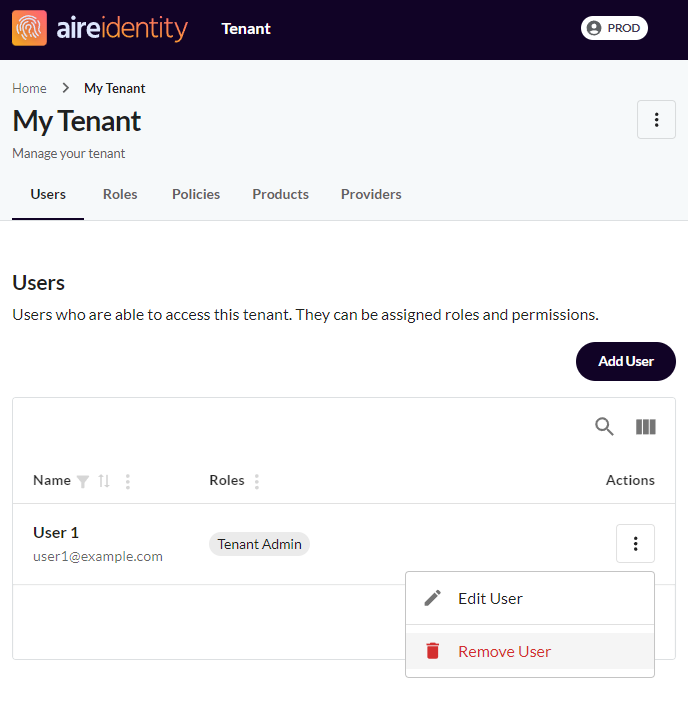The width and height of the screenshot is (688, 702).
Task: Open Roles column options menu dots
Action: [256, 481]
